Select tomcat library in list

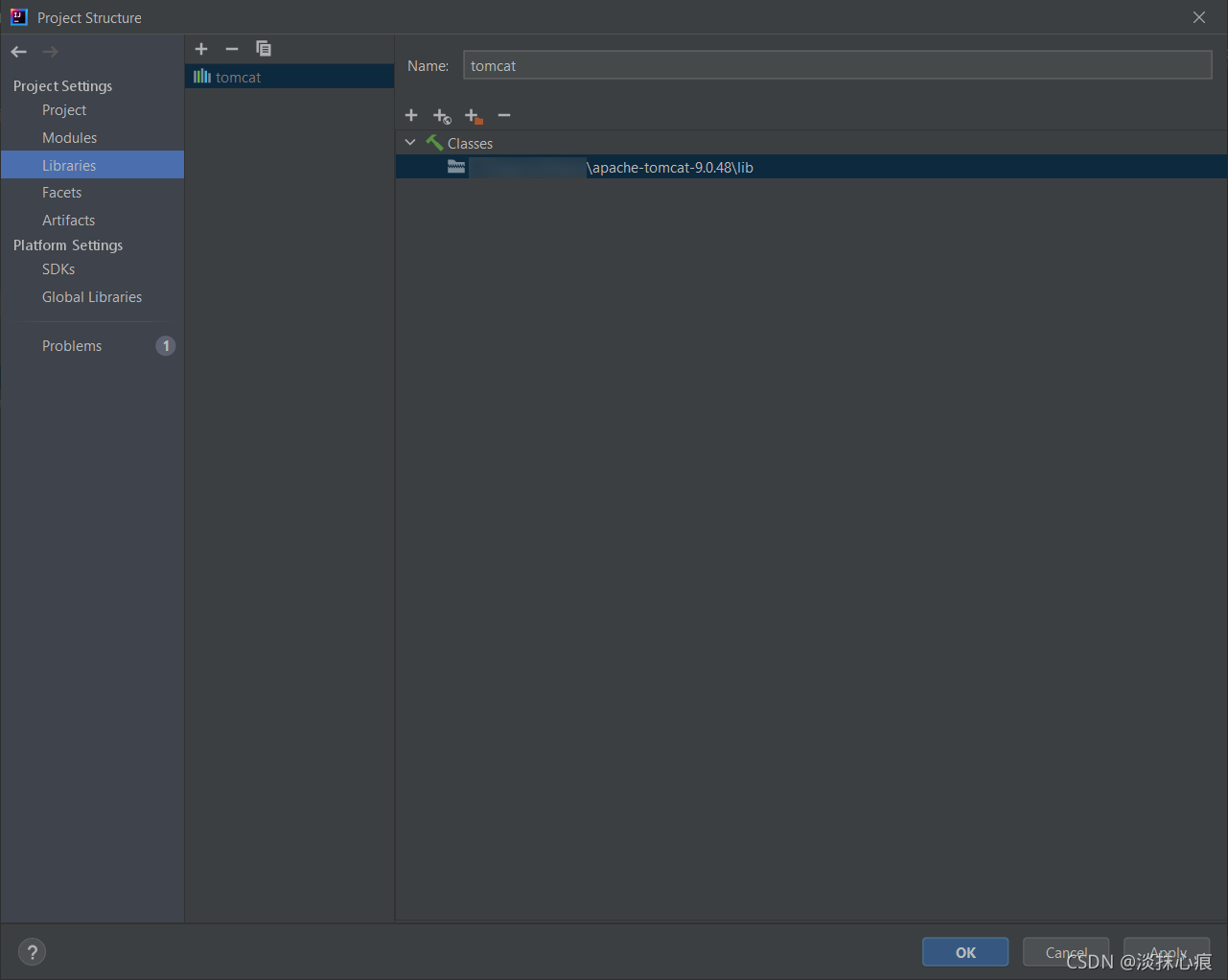tap(290, 77)
